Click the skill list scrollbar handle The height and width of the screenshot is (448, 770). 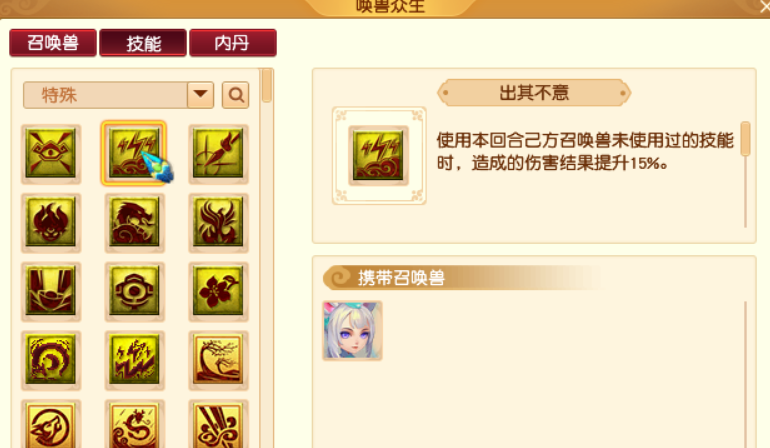point(267,85)
